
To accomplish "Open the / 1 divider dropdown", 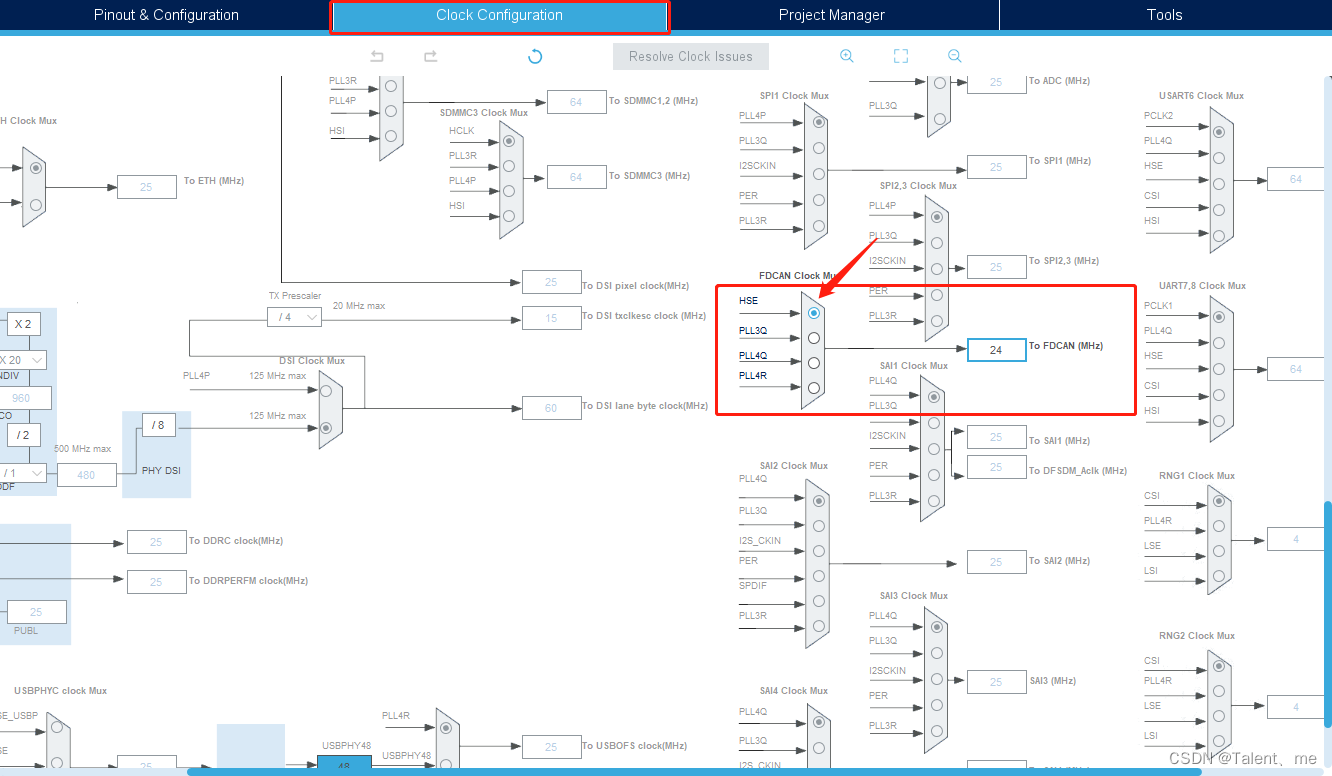I will [22, 473].
